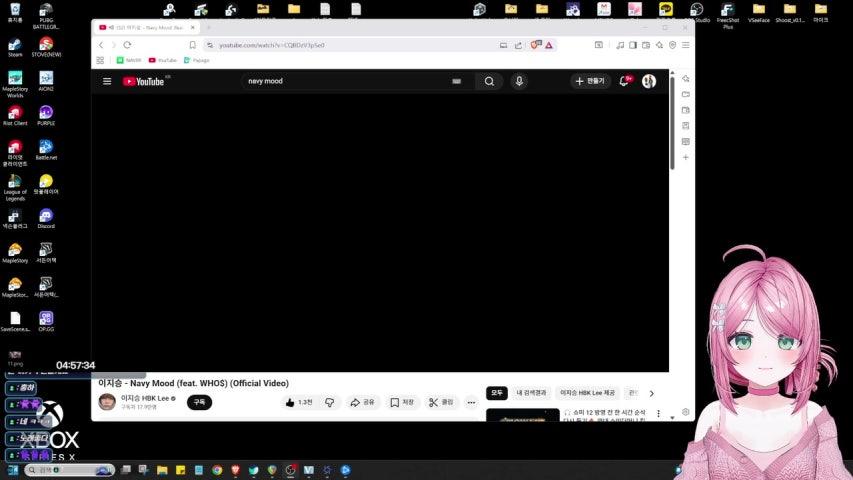Like the video with thumbs up
This screenshot has height=480, width=853.
[299, 402]
